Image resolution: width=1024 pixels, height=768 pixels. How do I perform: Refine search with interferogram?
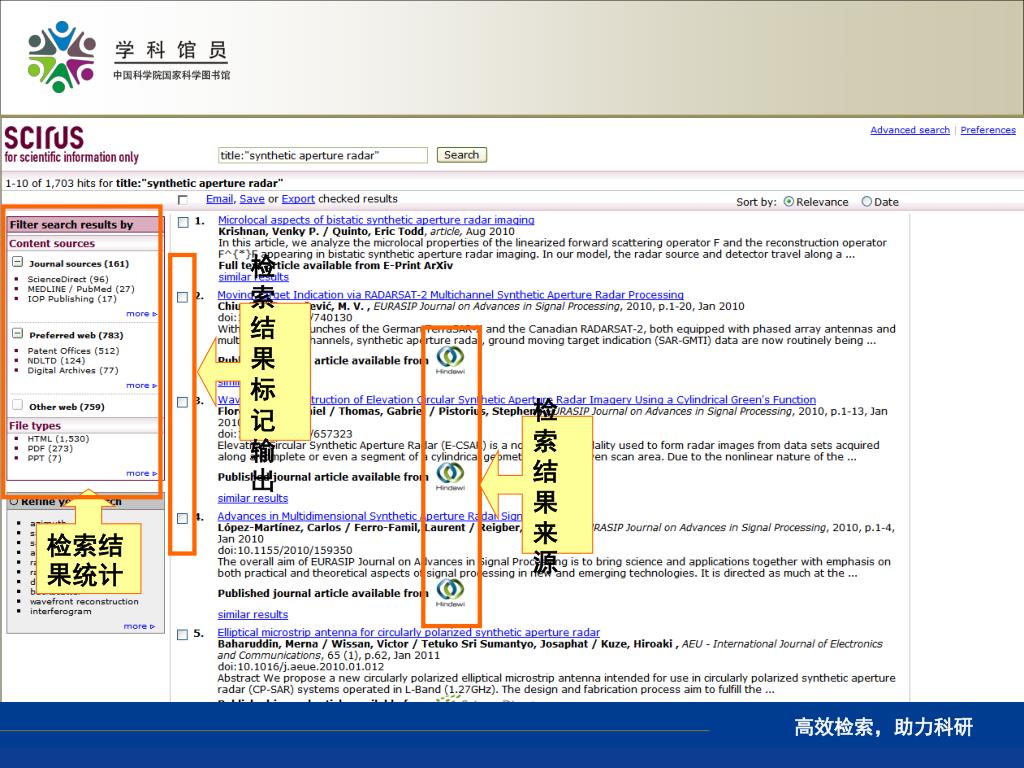pyautogui.click(x=61, y=611)
